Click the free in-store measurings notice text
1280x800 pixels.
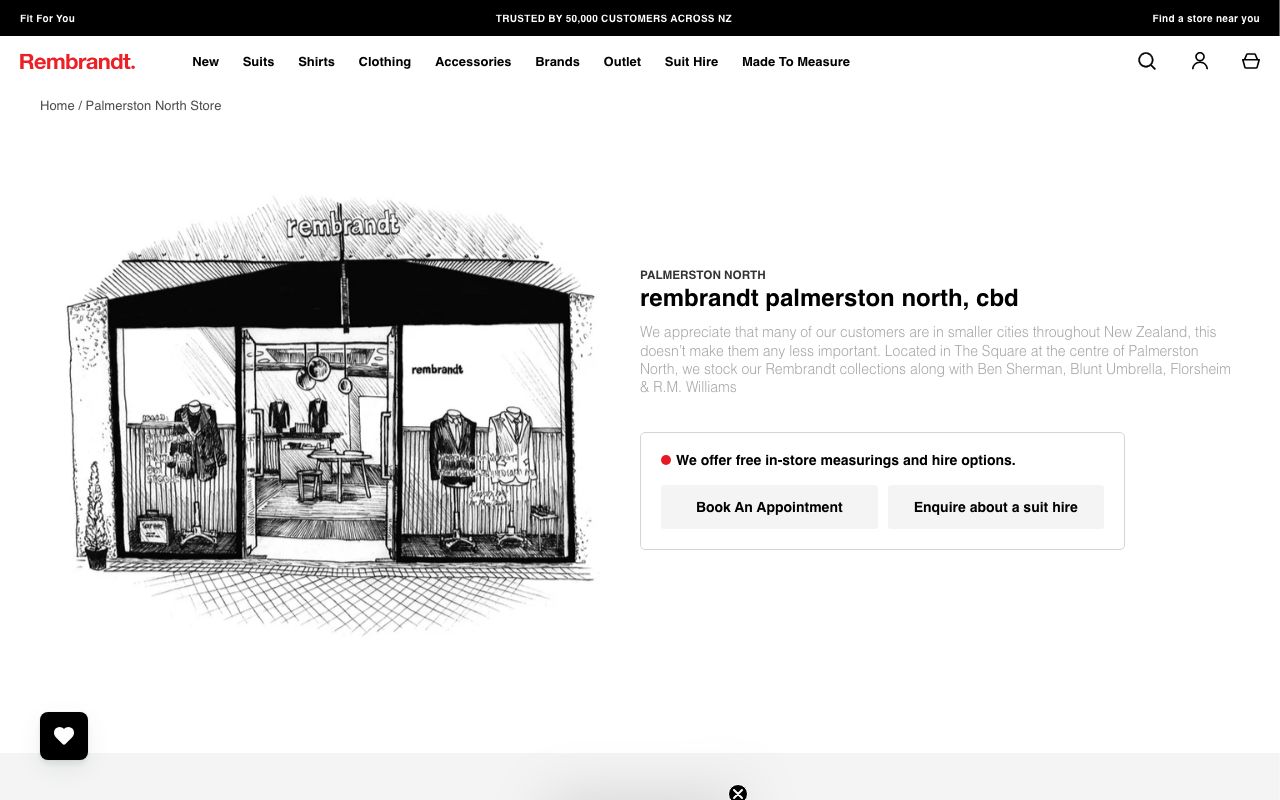846,460
